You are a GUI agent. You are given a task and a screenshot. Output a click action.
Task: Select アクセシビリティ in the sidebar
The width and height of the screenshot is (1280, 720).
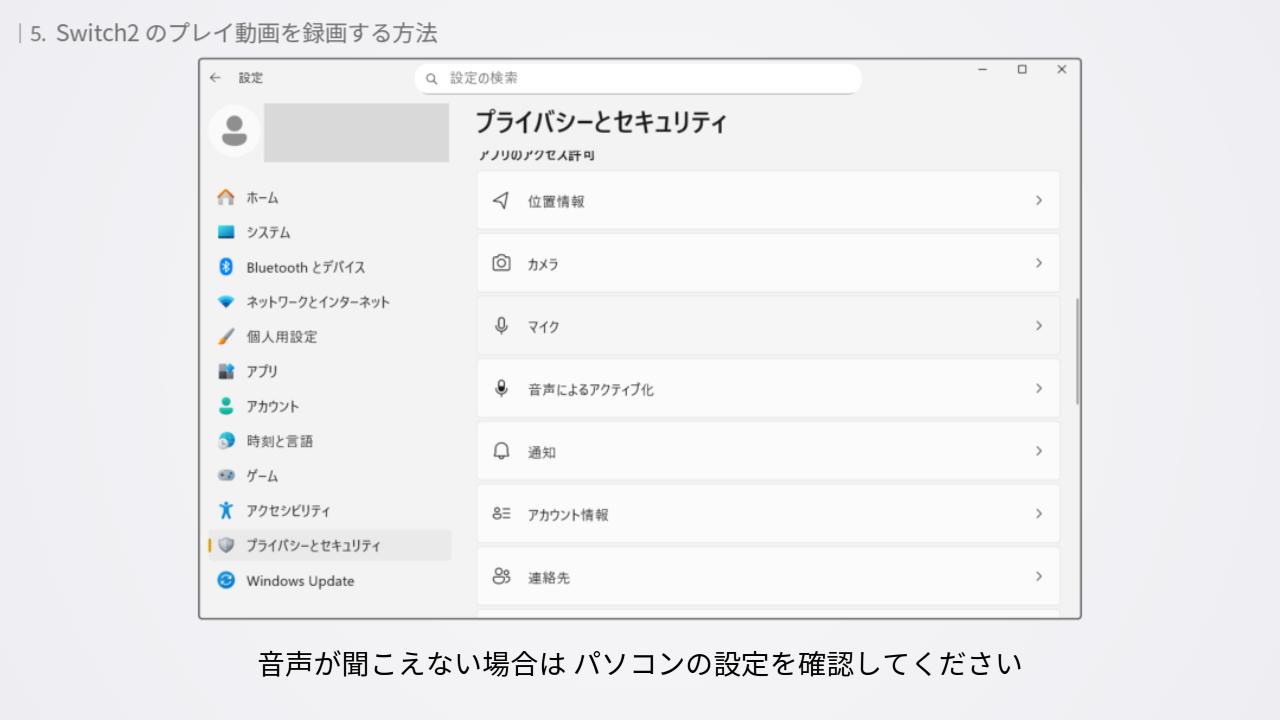[288, 511]
